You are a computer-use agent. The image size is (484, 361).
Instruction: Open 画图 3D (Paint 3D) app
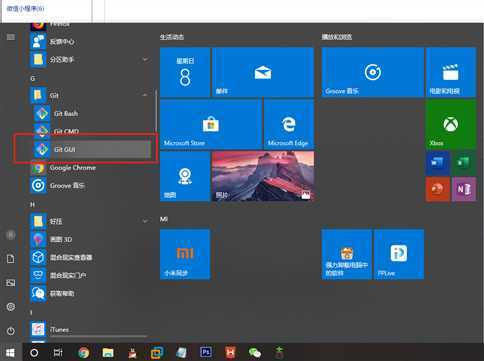pyautogui.click(x=90, y=239)
